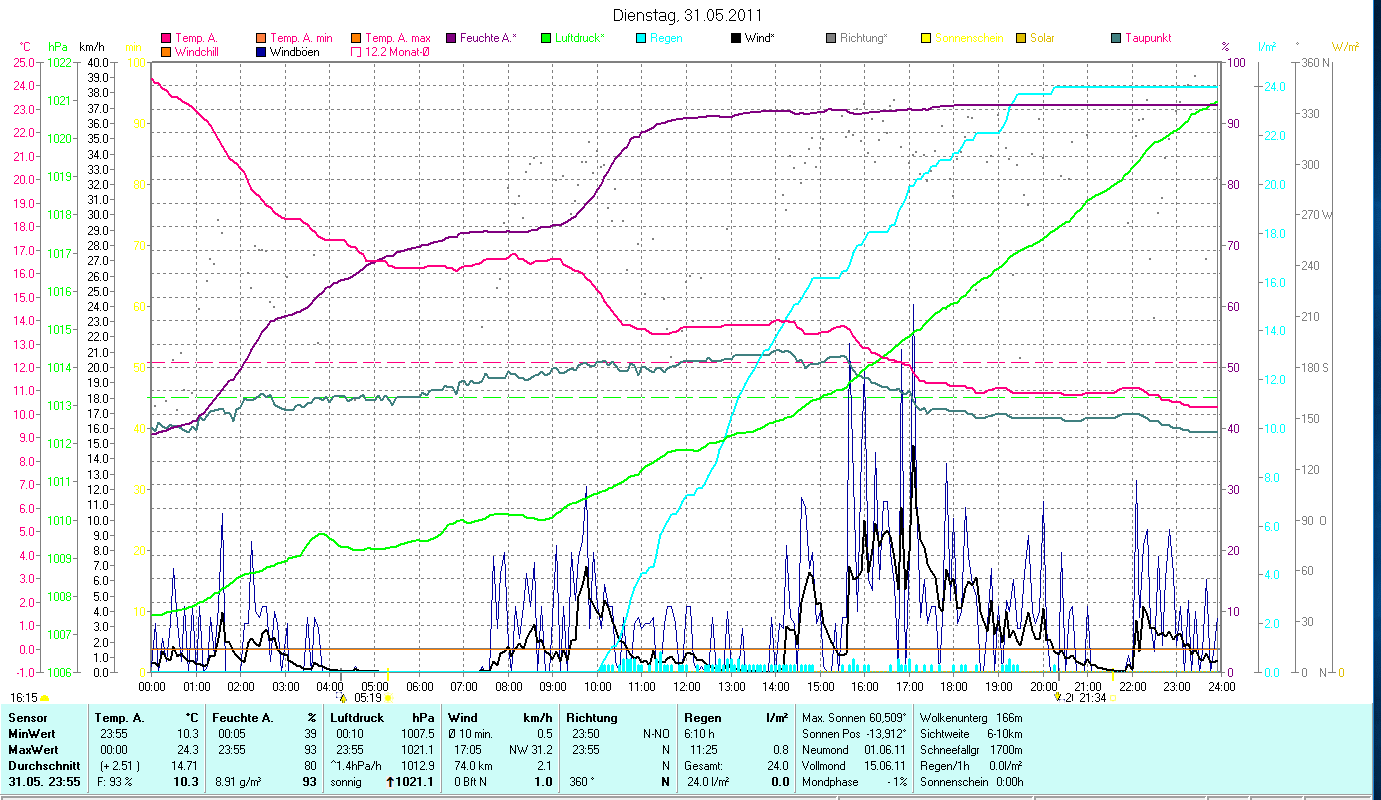Viewport: 1381px width, 800px height.
Task: Click the 74.0 km wind run value
Action: (x=472, y=765)
